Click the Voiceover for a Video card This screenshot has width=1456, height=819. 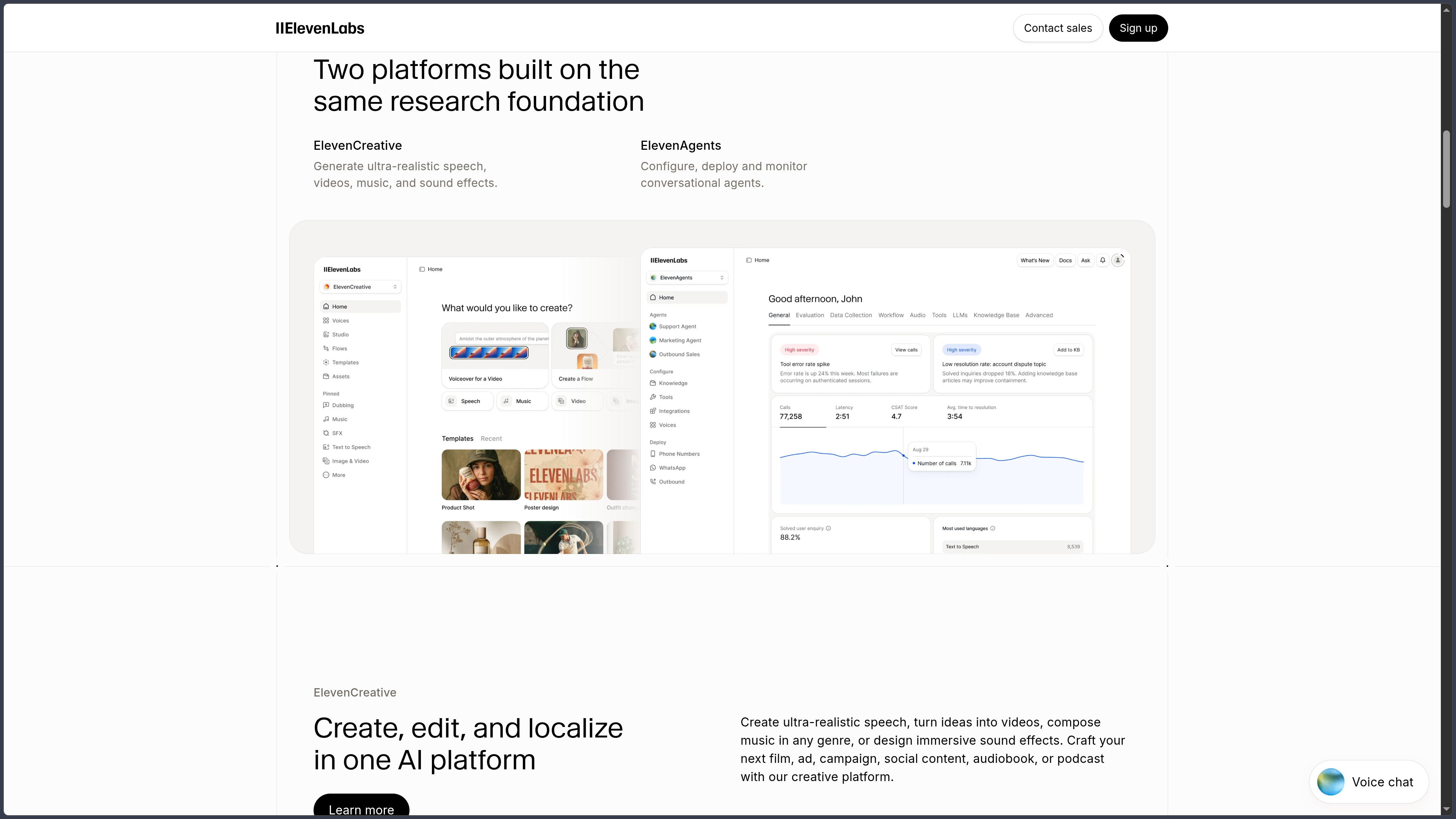495,356
